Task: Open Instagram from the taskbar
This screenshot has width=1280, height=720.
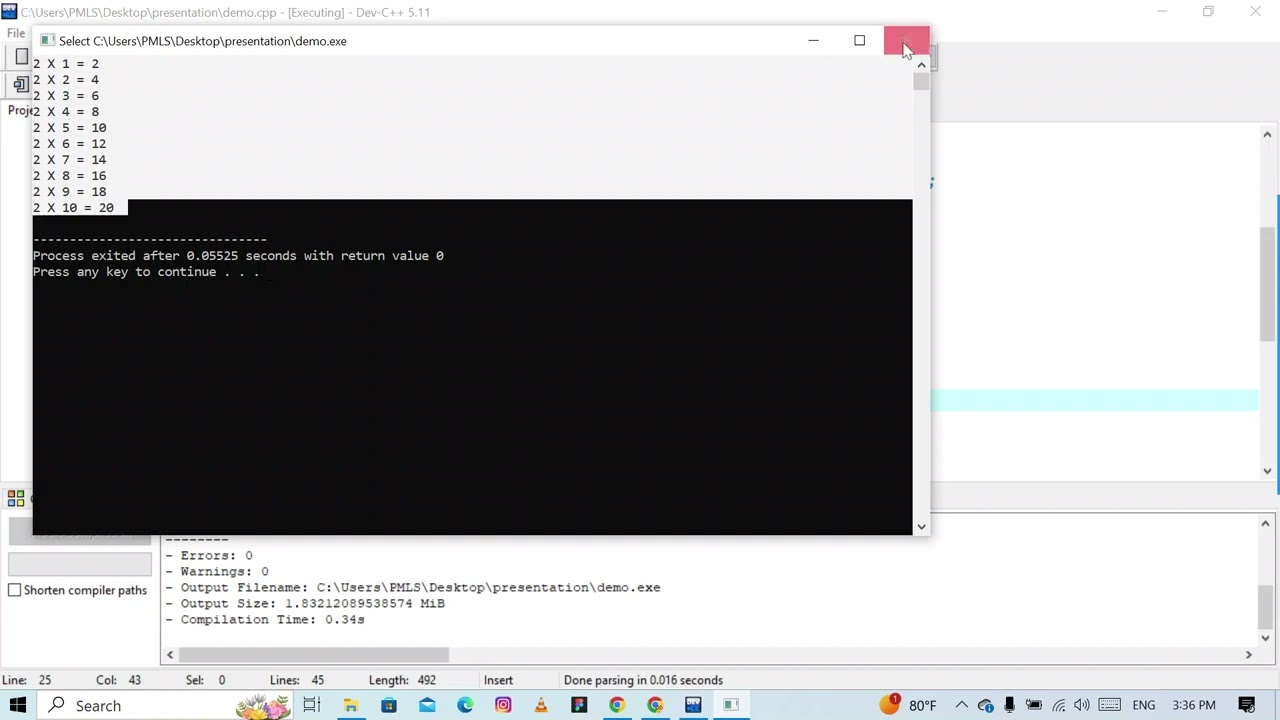Action: click(503, 705)
